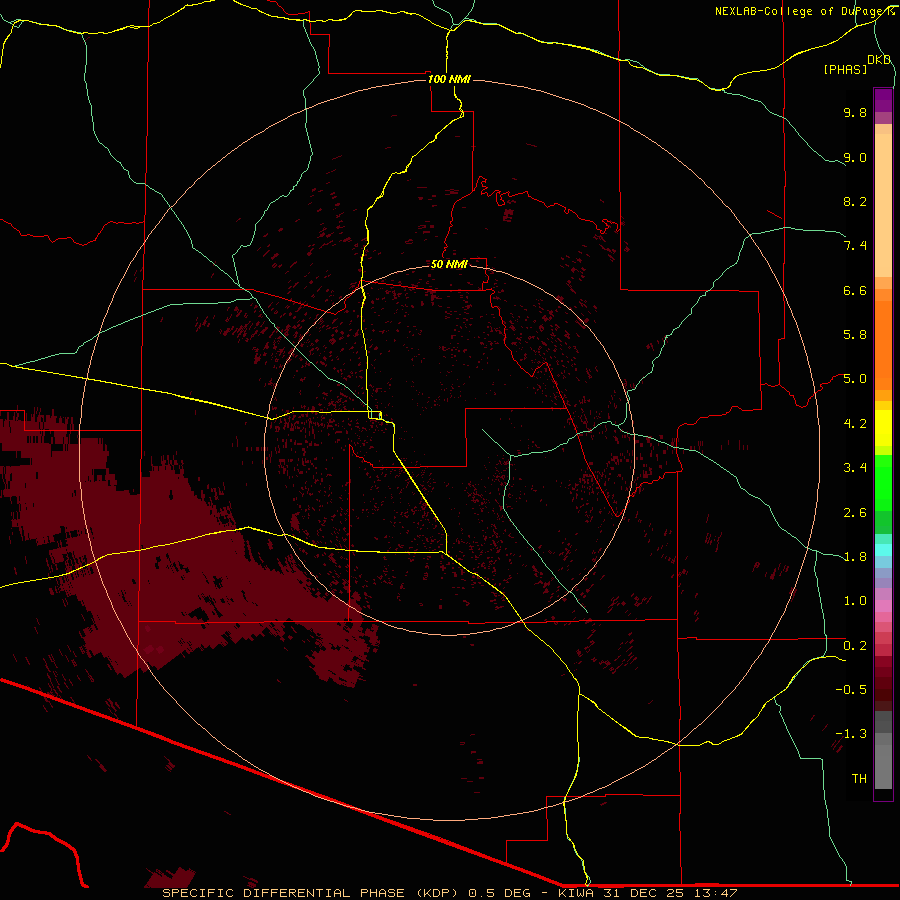
Task: Click the "100 NMI" range ring label
Action: pyautogui.click(x=449, y=79)
